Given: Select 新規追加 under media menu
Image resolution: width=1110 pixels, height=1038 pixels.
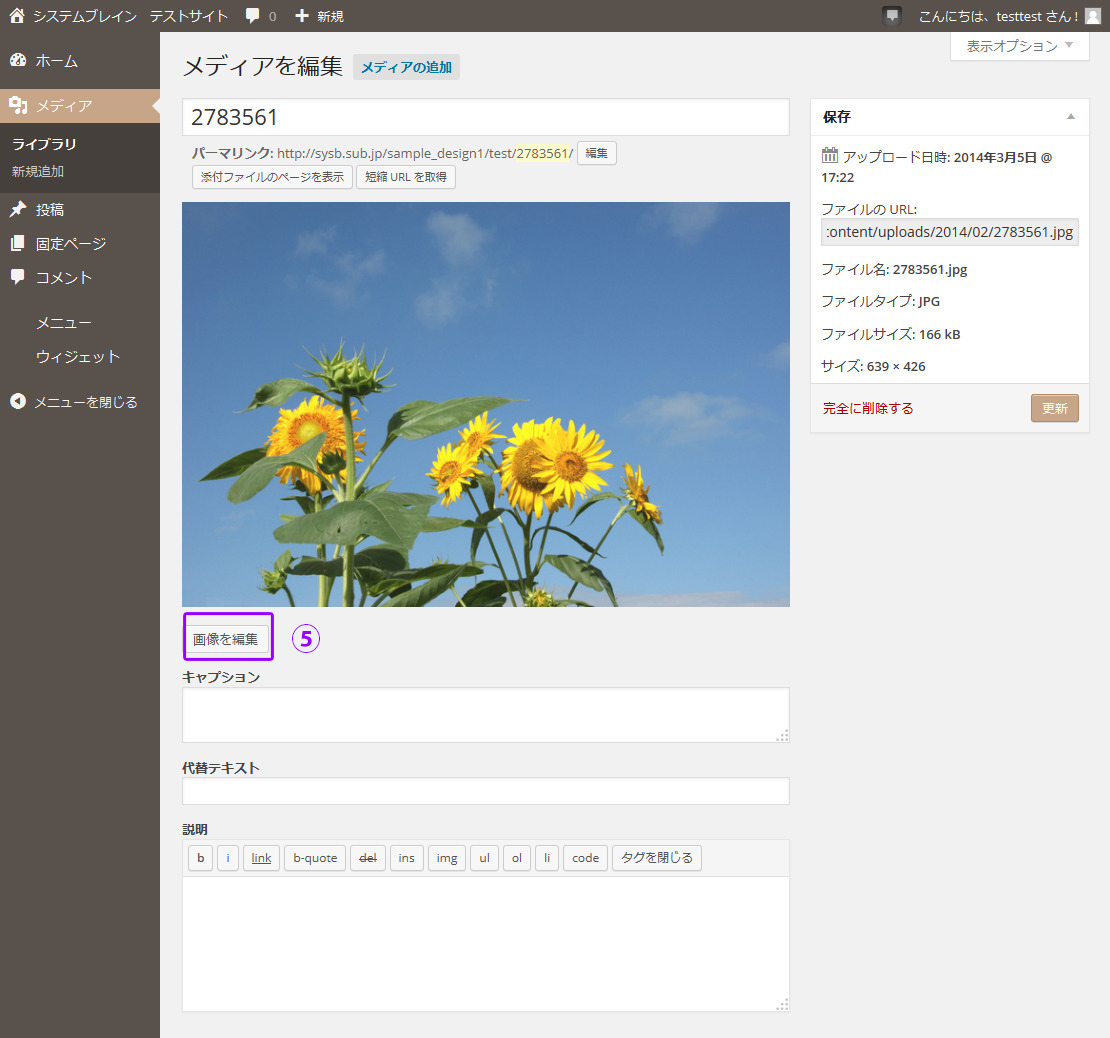Looking at the screenshot, I should point(38,171).
